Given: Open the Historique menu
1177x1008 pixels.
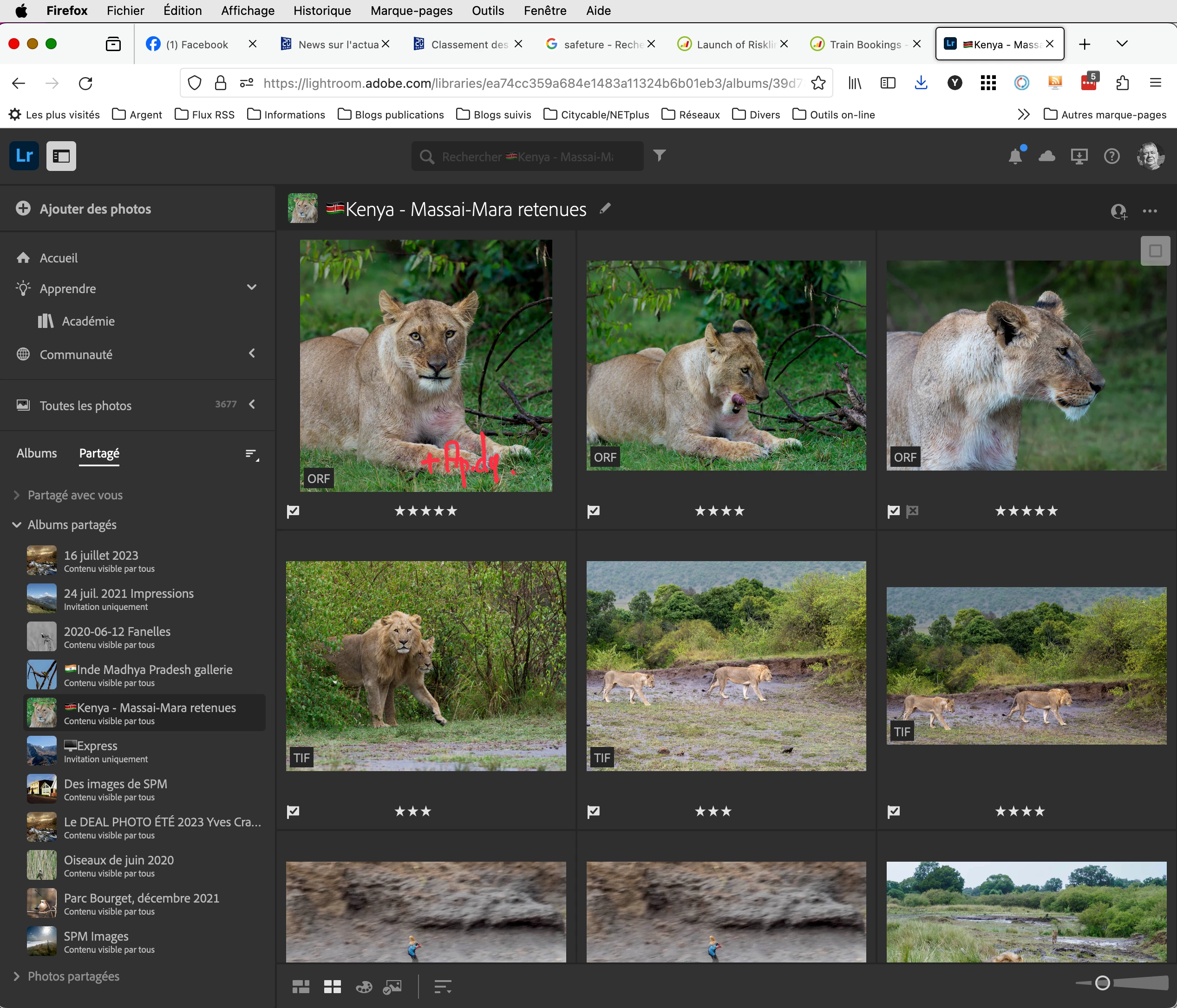Looking at the screenshot, I should click(x=321, y=10).
